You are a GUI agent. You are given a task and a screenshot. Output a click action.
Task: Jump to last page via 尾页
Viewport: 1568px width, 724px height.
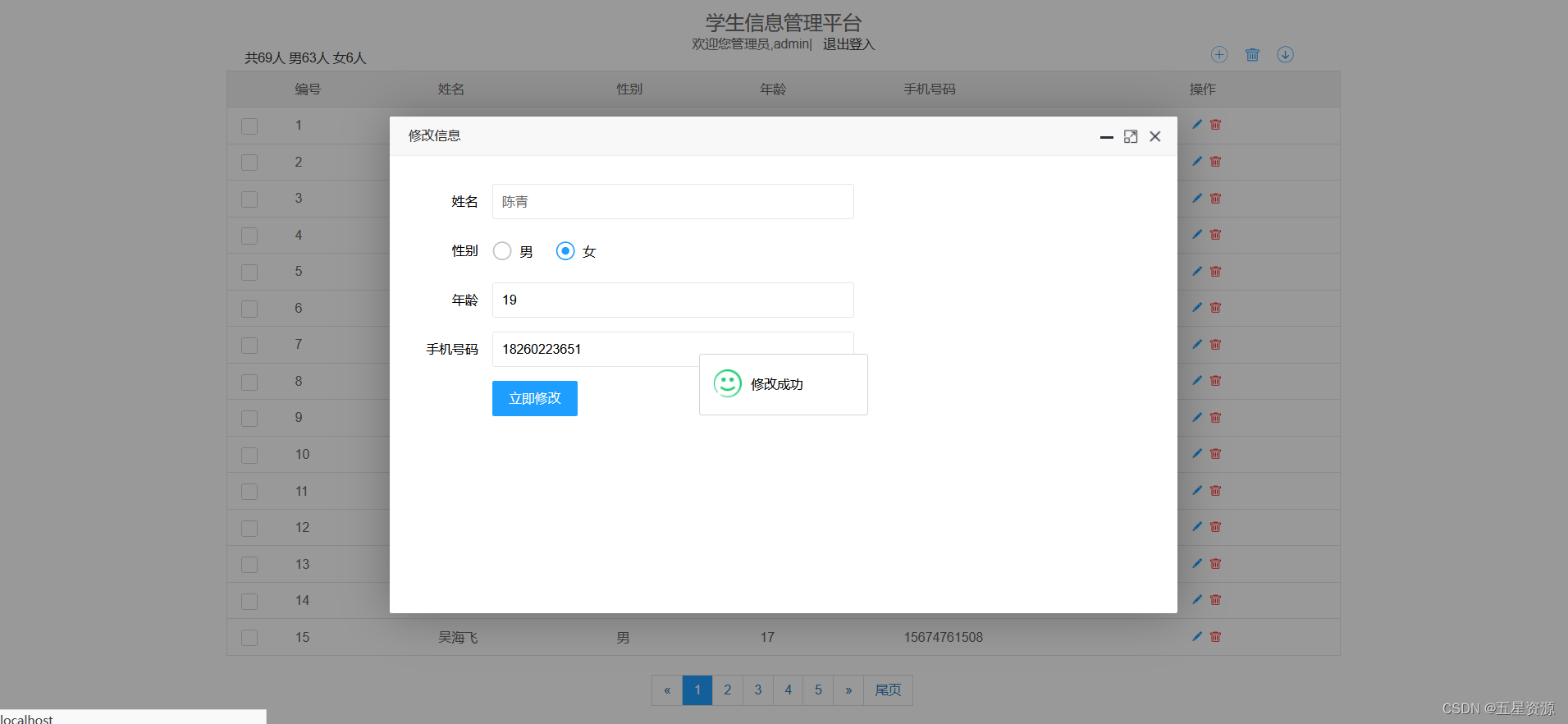pyautogui.click(x=888, y=690)
